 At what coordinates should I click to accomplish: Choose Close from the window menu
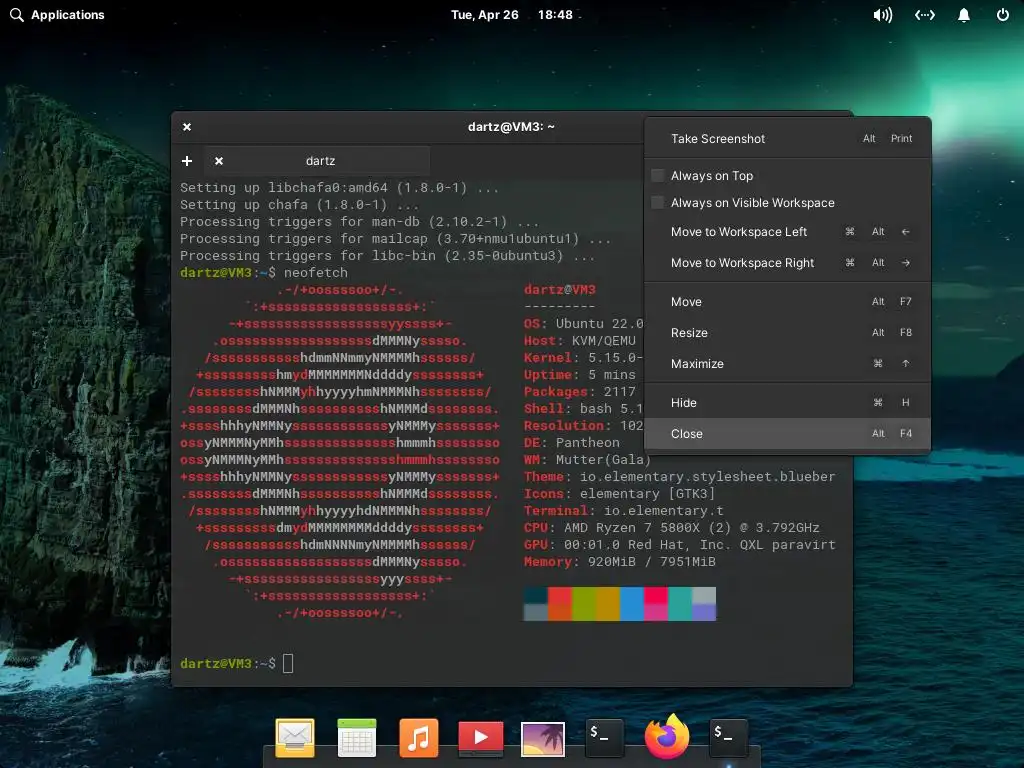787,434
